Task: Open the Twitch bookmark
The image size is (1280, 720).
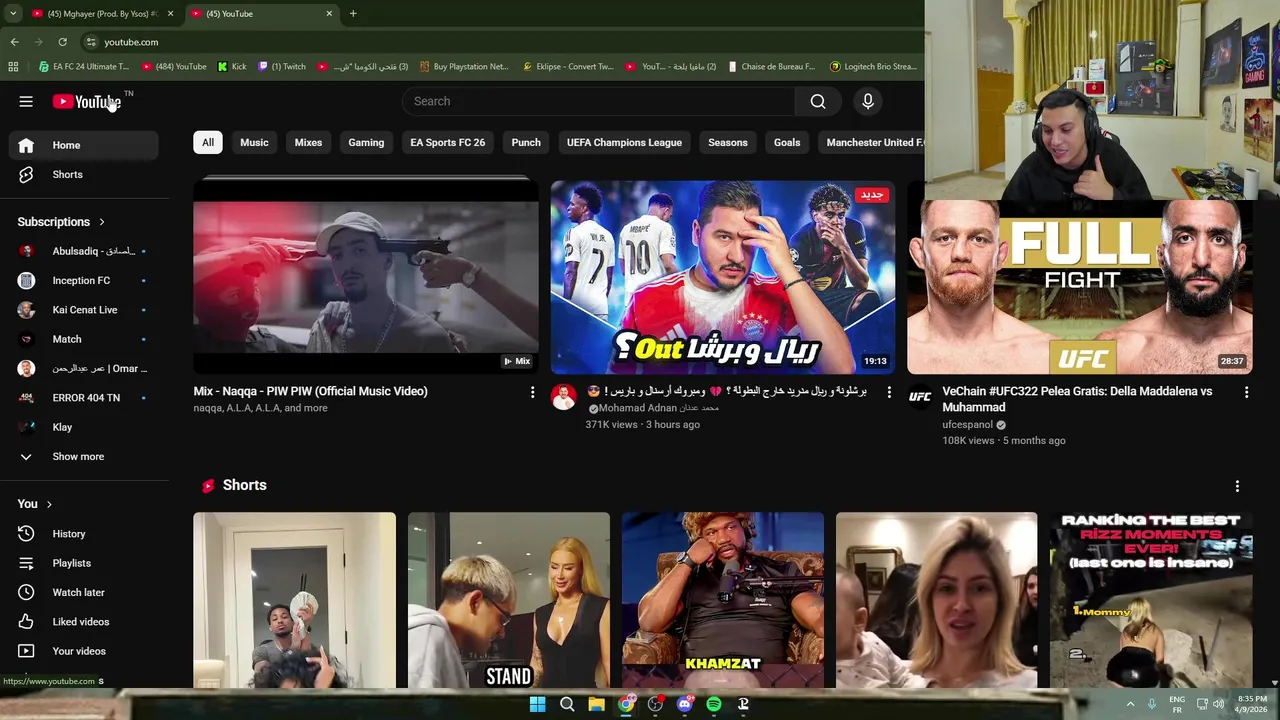Action: coord(282,67)
